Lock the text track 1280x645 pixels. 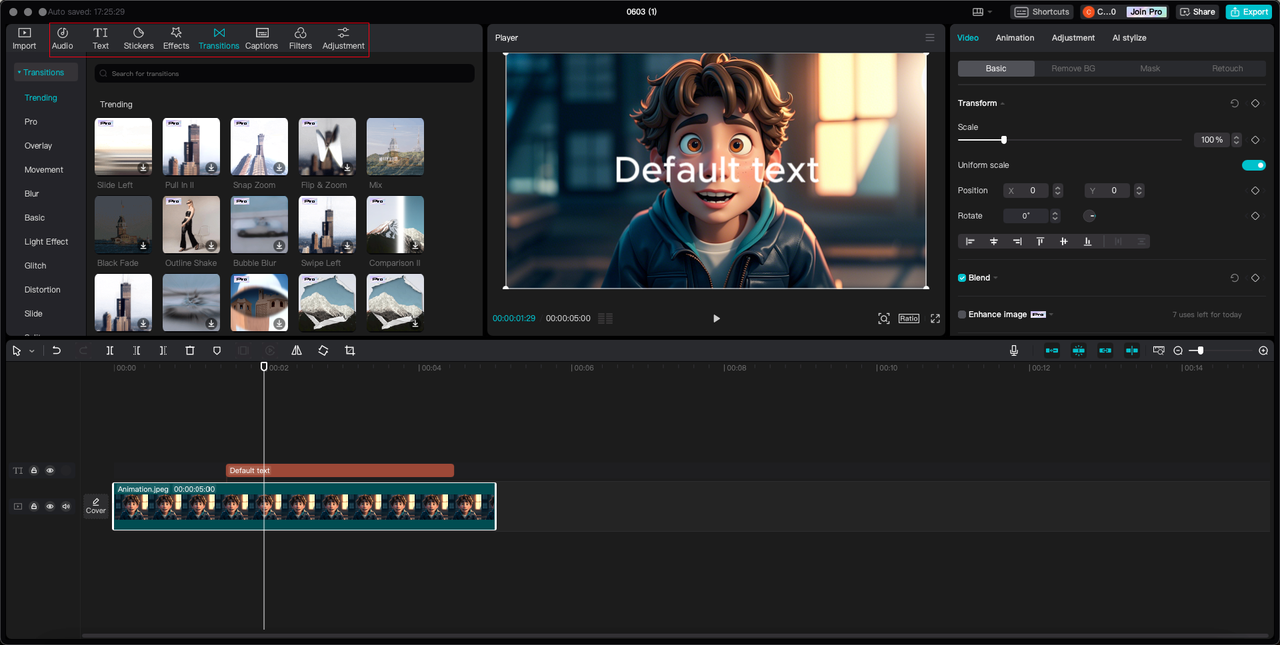coord(34,470)
